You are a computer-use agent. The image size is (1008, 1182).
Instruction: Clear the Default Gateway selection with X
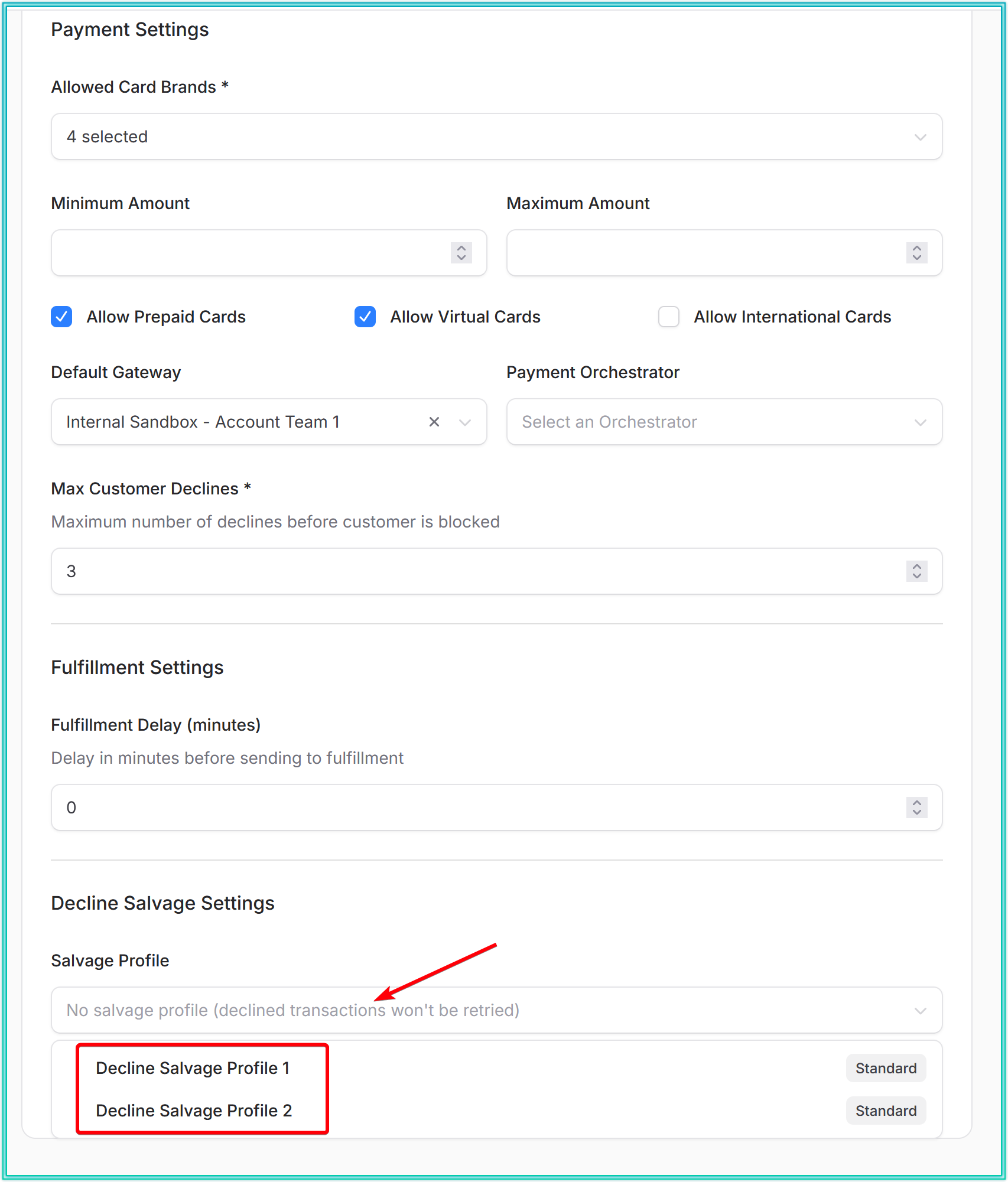point(434,422)
